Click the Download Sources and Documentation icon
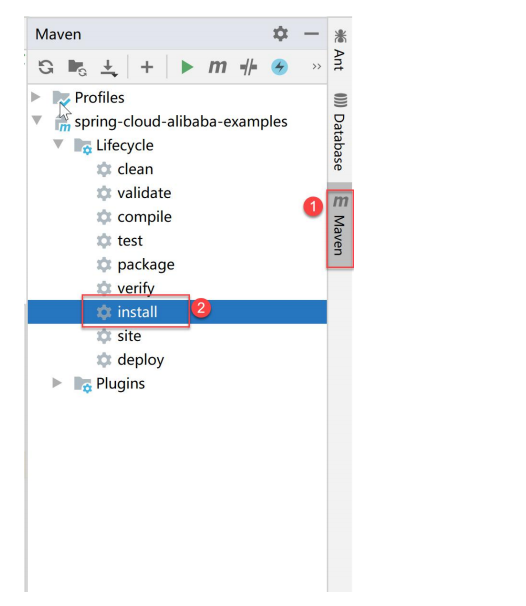526x606 pixels. (x=109, y=68)
